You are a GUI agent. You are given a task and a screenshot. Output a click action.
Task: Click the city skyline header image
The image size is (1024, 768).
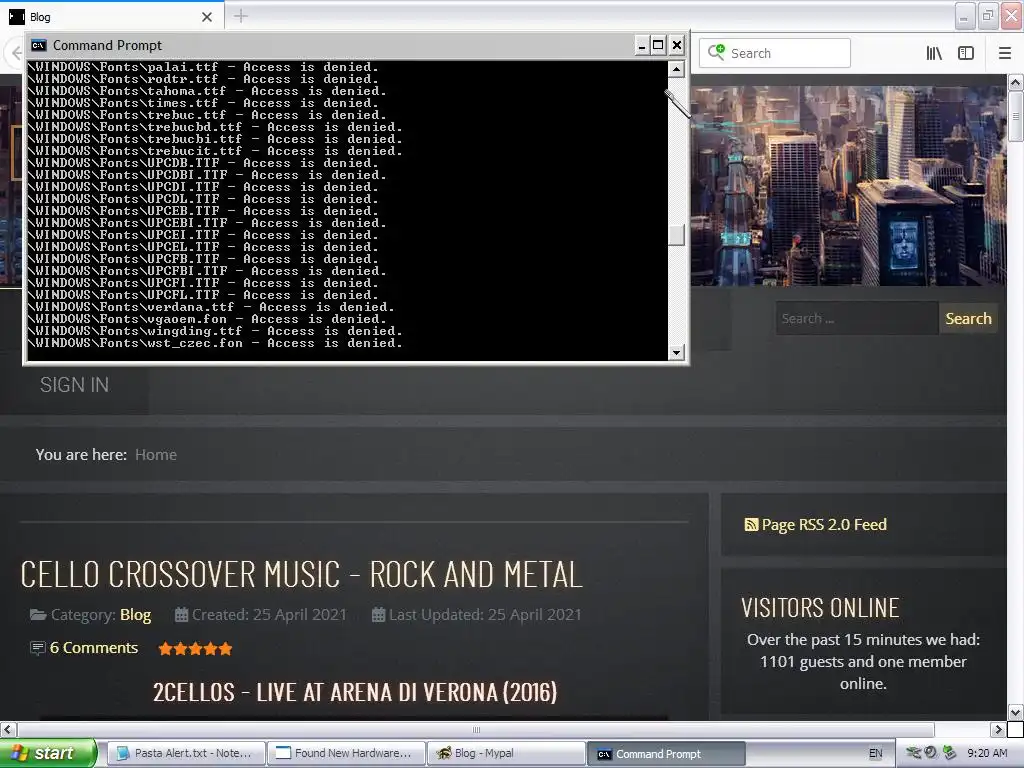[848, 186]
